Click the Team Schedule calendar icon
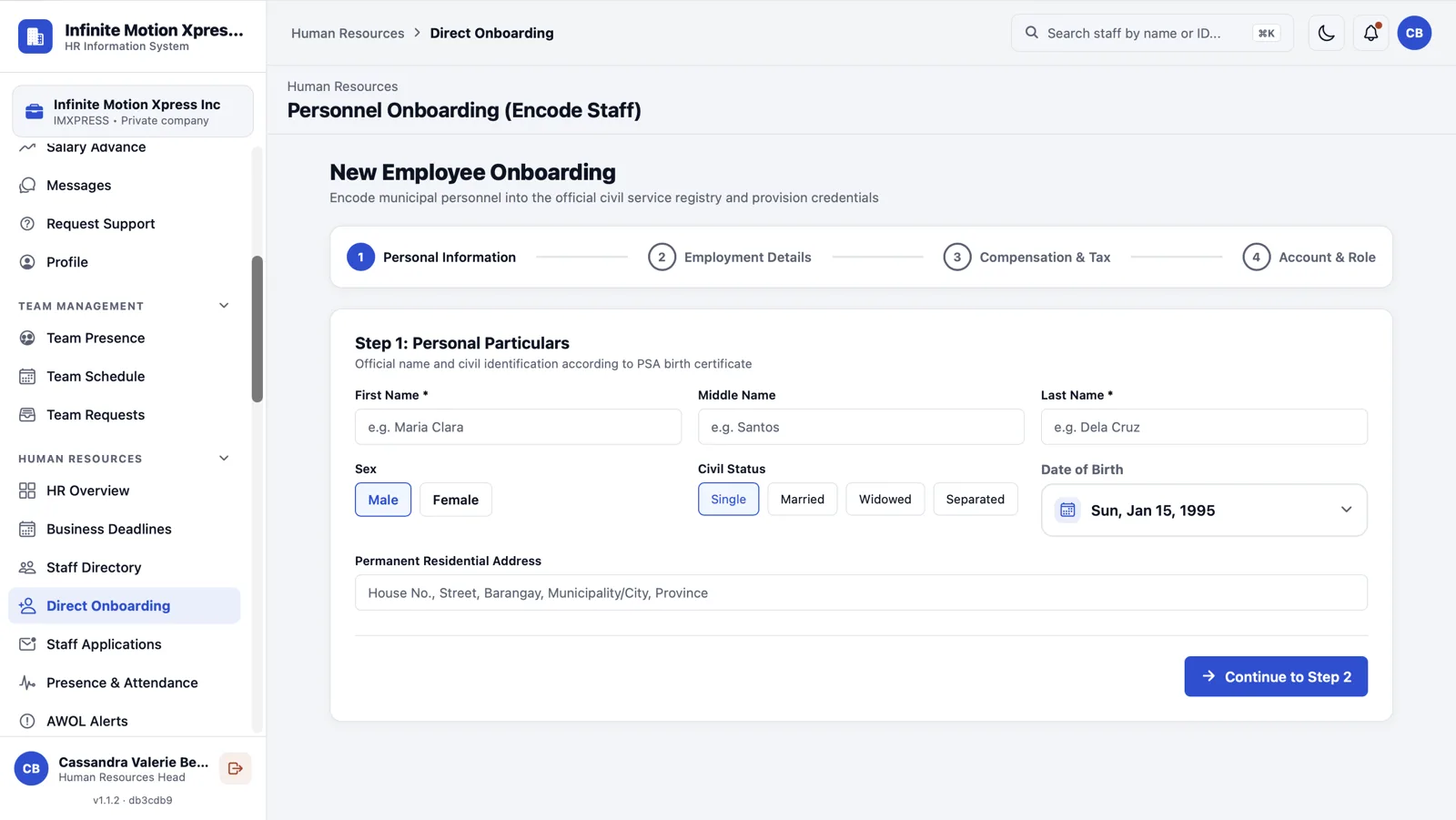 [27, 377]
